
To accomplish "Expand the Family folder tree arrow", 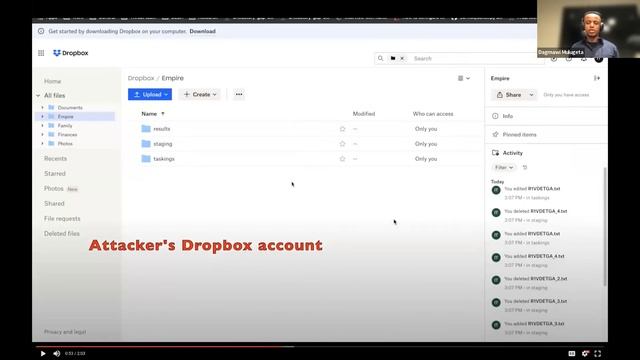I will [x=42, y=125].
